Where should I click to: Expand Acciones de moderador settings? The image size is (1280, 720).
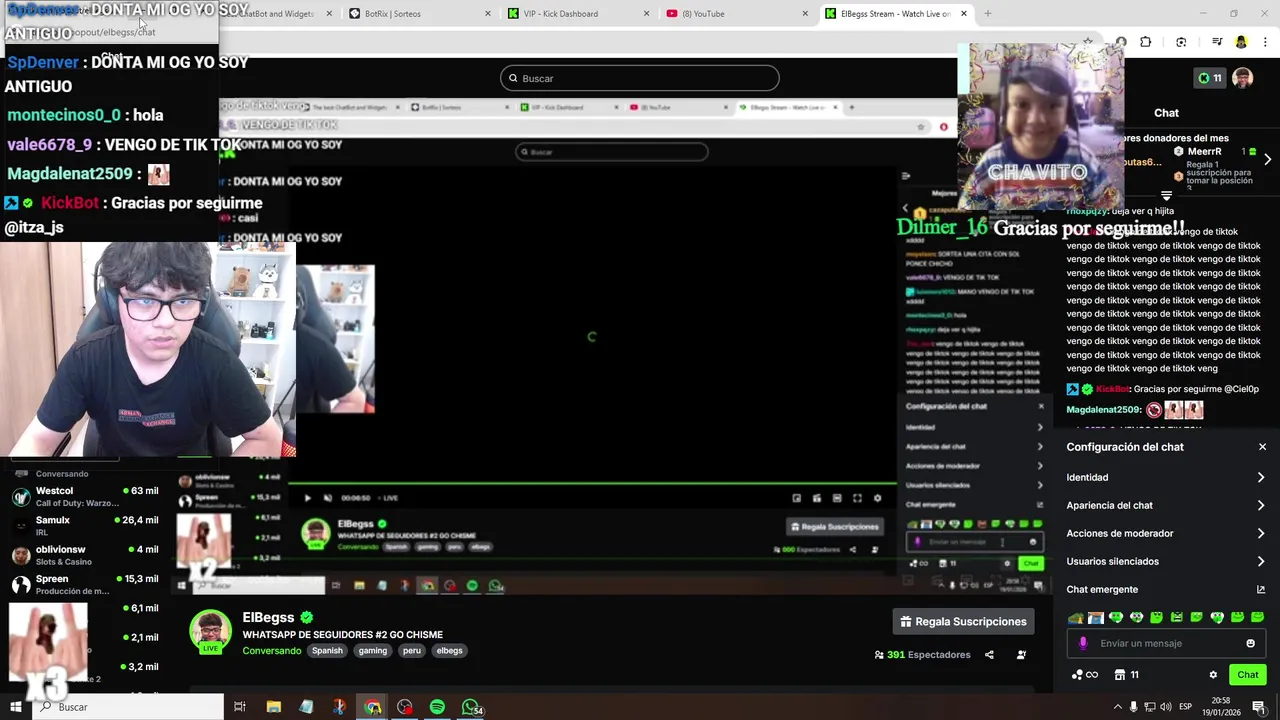point(1166,533)
